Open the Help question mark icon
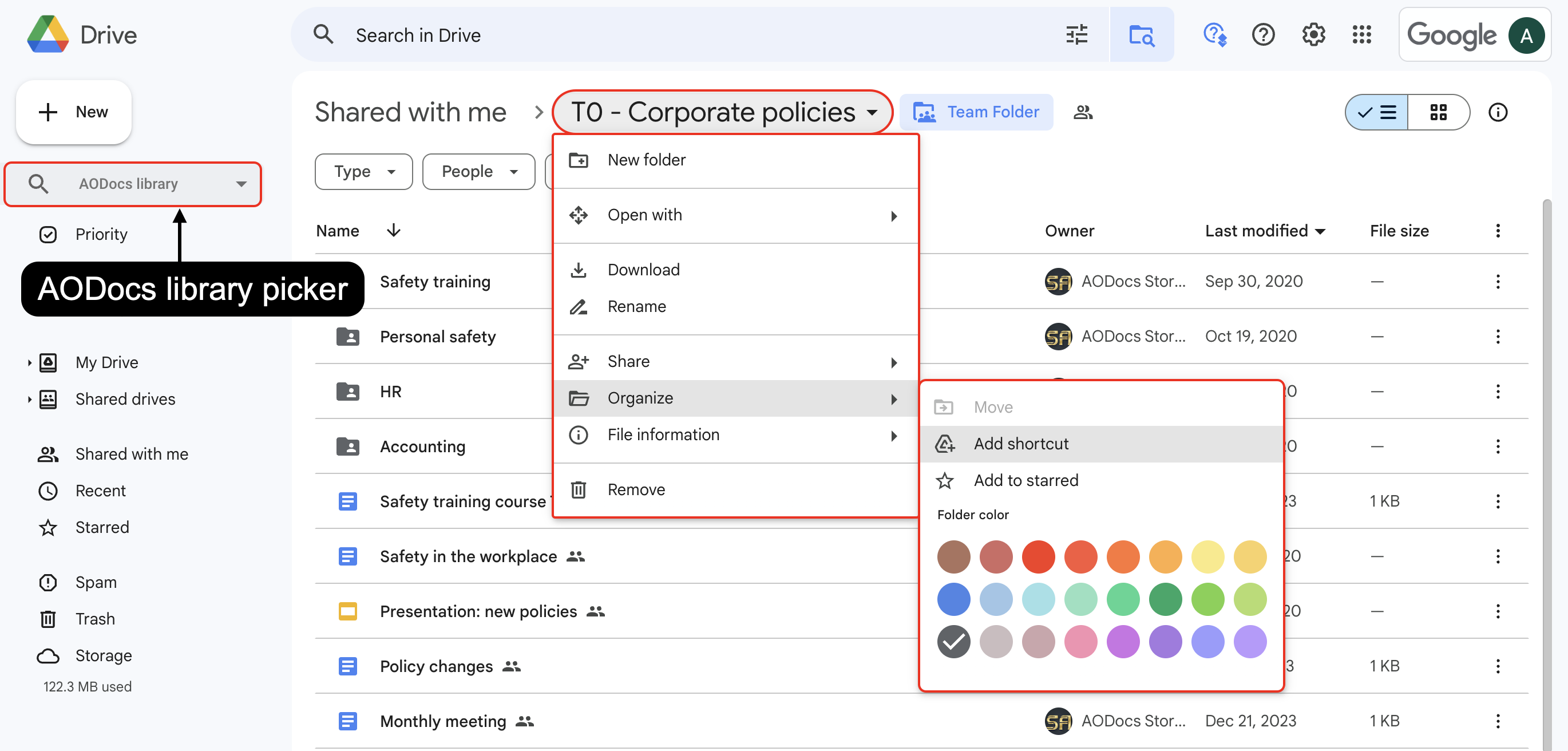 (1263, 35)
